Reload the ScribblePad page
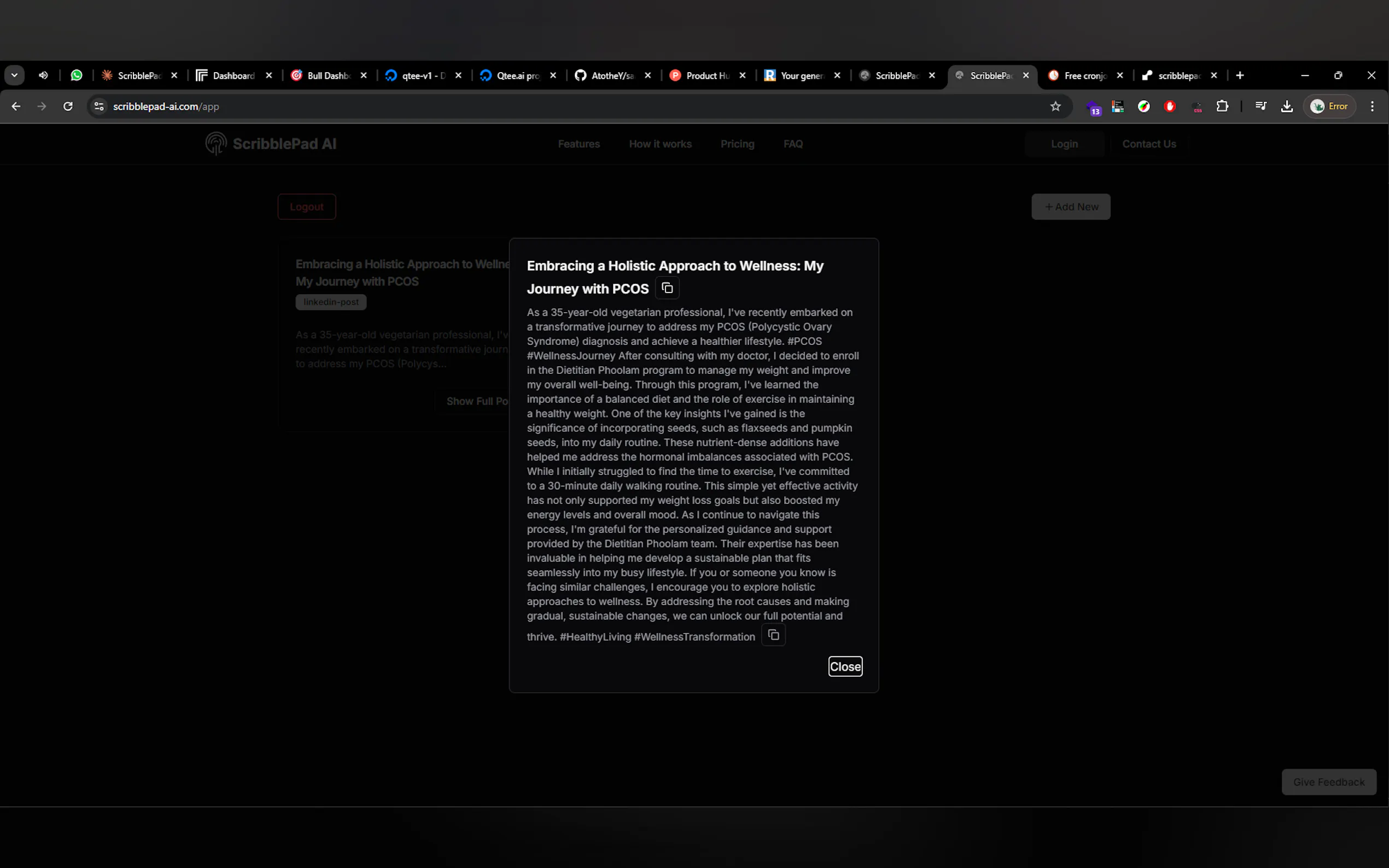 coord(68,106)
